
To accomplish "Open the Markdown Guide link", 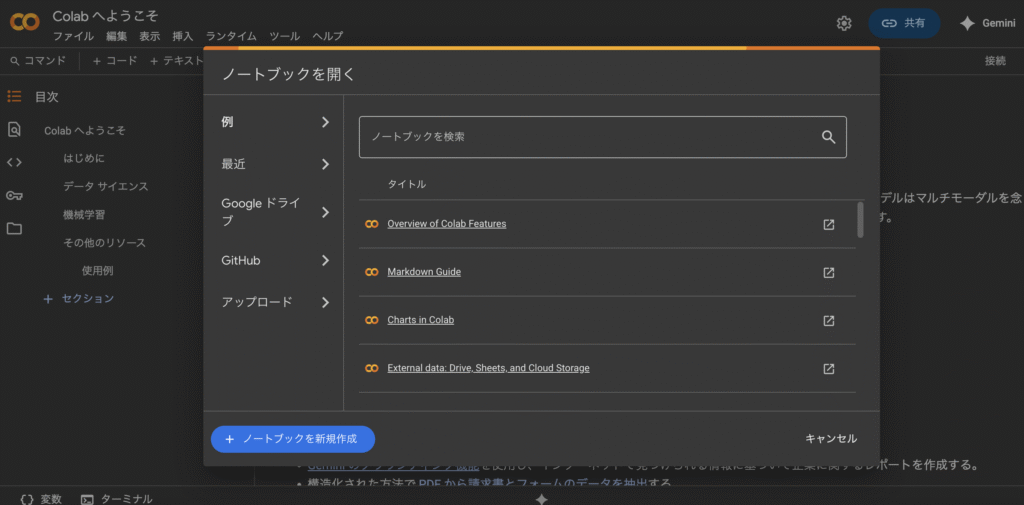I will click(x=424, y=272).
